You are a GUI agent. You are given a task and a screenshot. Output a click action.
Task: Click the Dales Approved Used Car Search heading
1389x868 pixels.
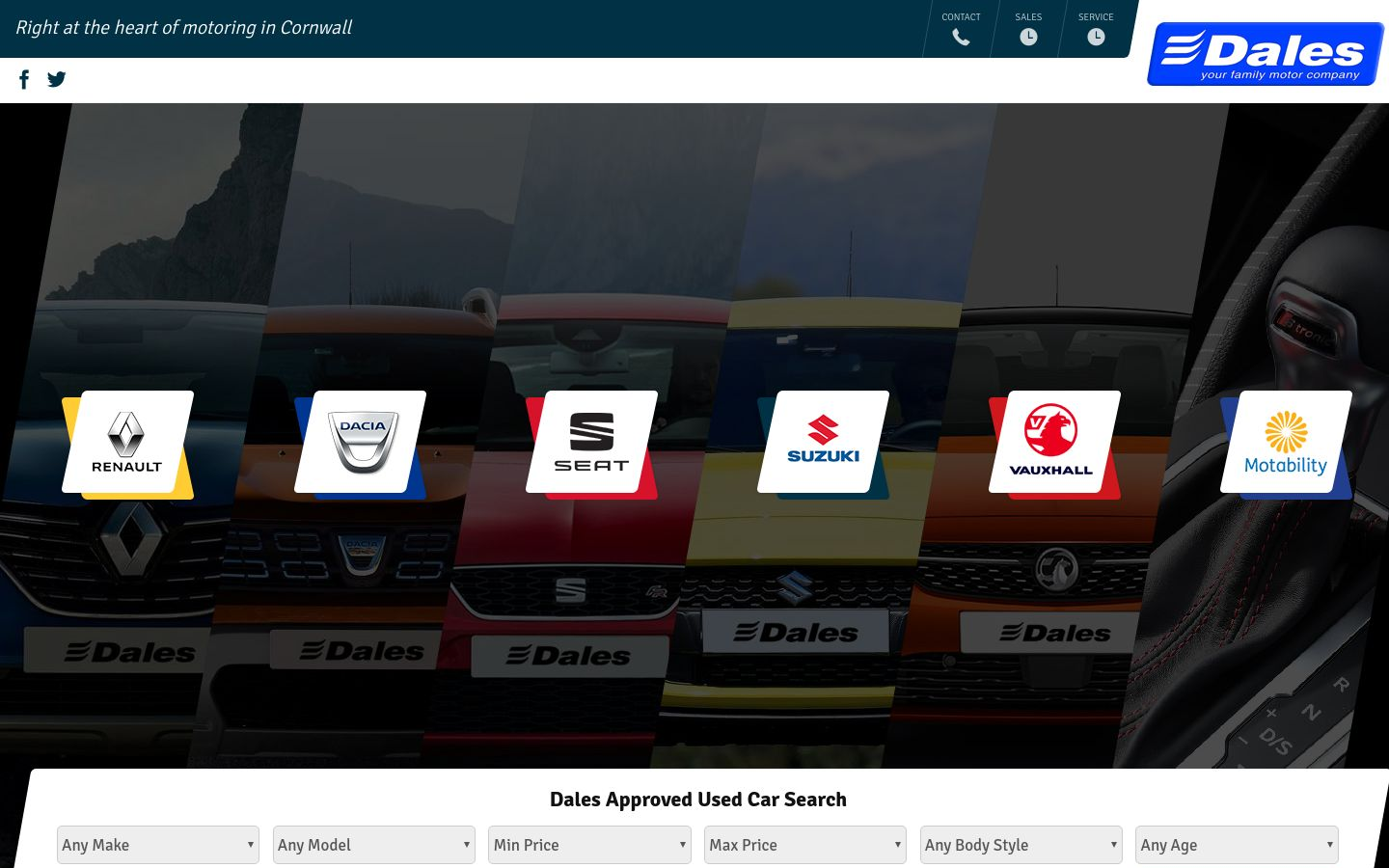698,800
